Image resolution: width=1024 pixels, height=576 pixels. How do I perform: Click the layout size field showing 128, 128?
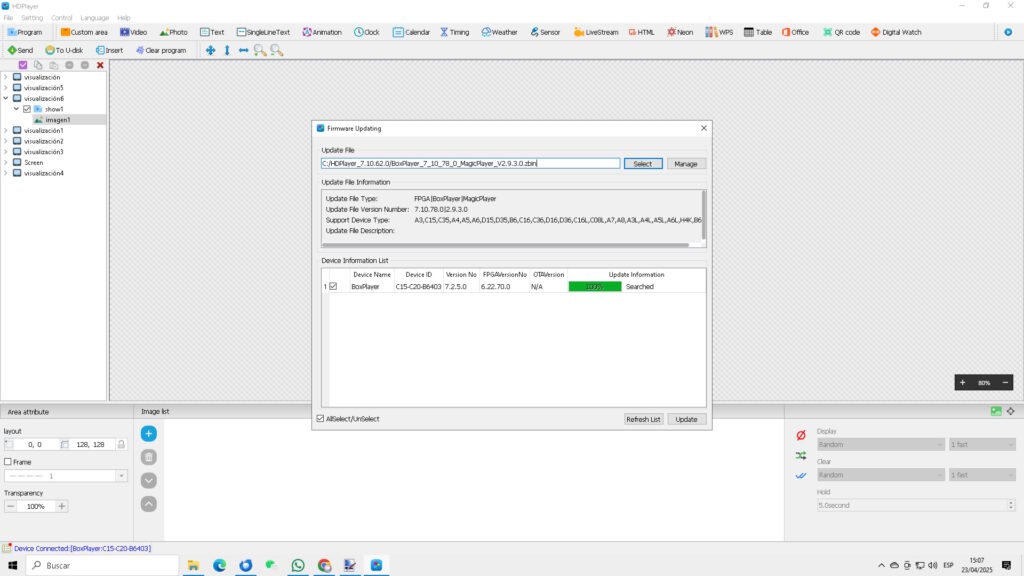(91, 444)
